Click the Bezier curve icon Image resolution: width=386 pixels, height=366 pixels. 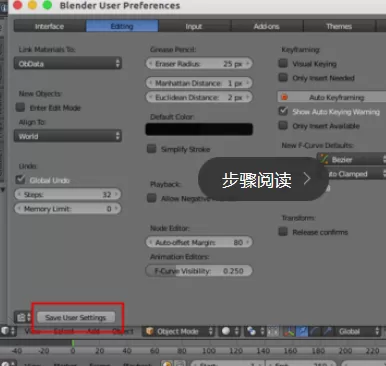(324, 159)
